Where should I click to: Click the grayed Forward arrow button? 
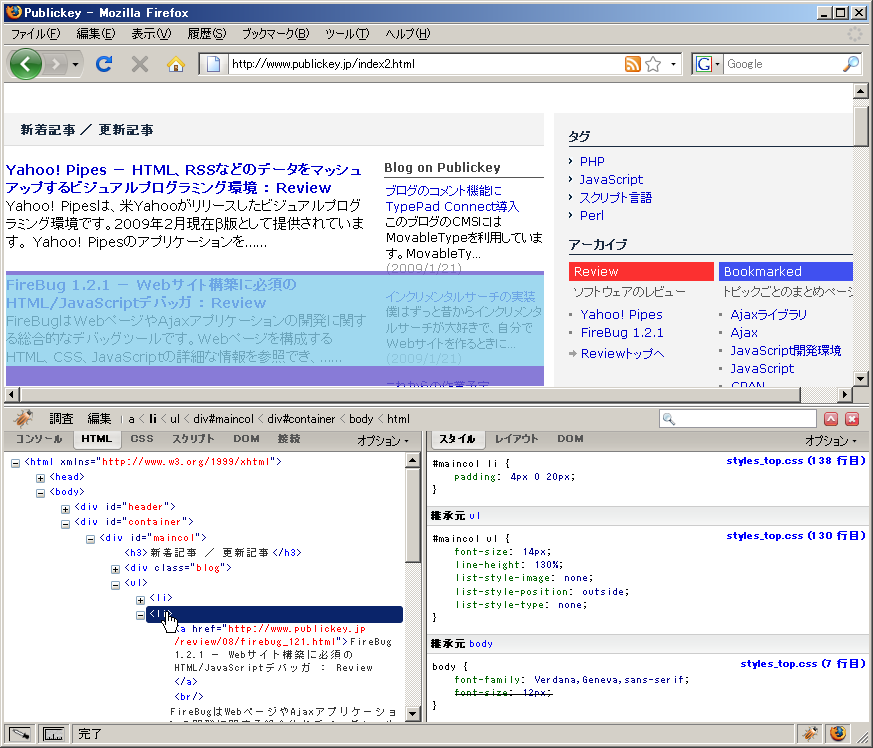tap(55, 64)
